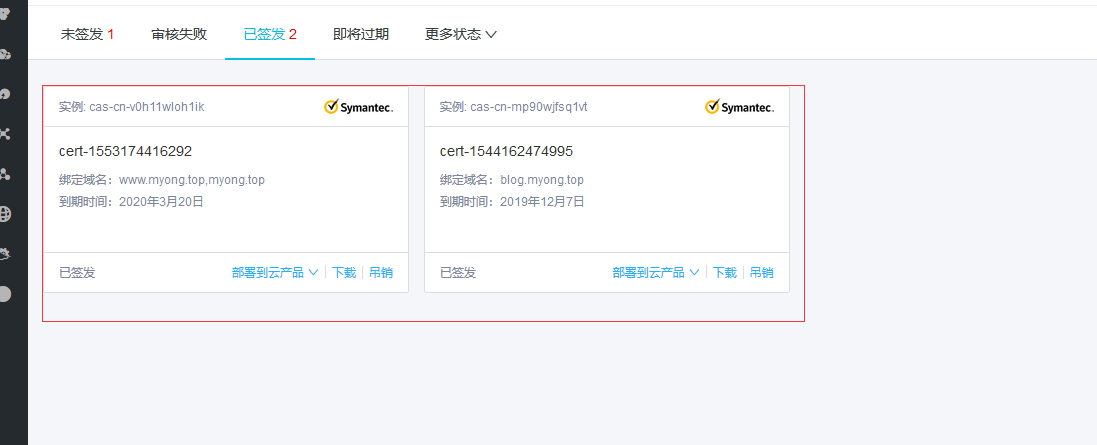The width and height of the screenshot is (1097, 445).
Task: Click Symantec logo on cert-1544162474995 card
Action: coord(739,107)
